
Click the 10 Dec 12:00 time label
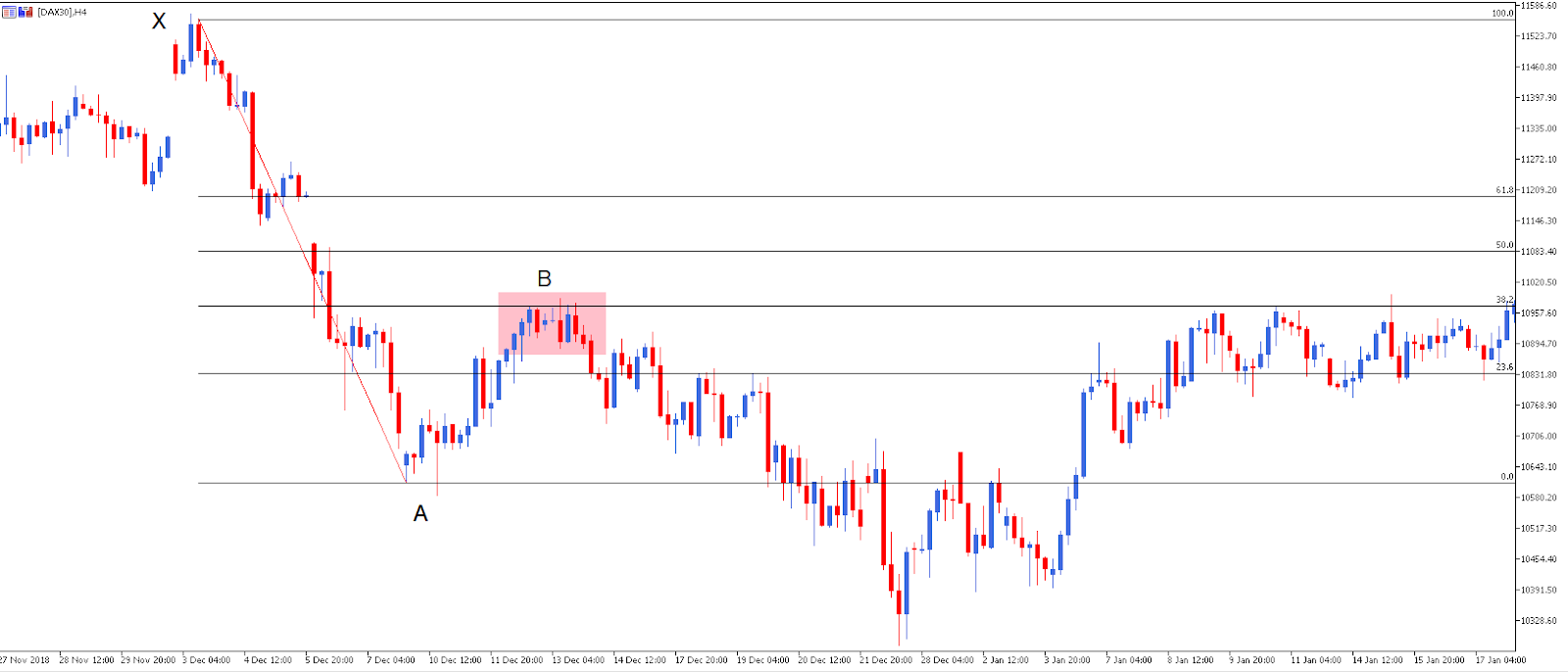[456, 660]
